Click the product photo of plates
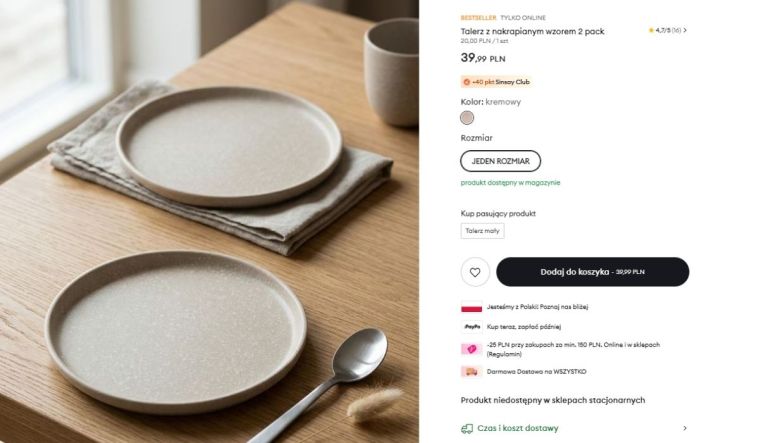 click(209, 221)
